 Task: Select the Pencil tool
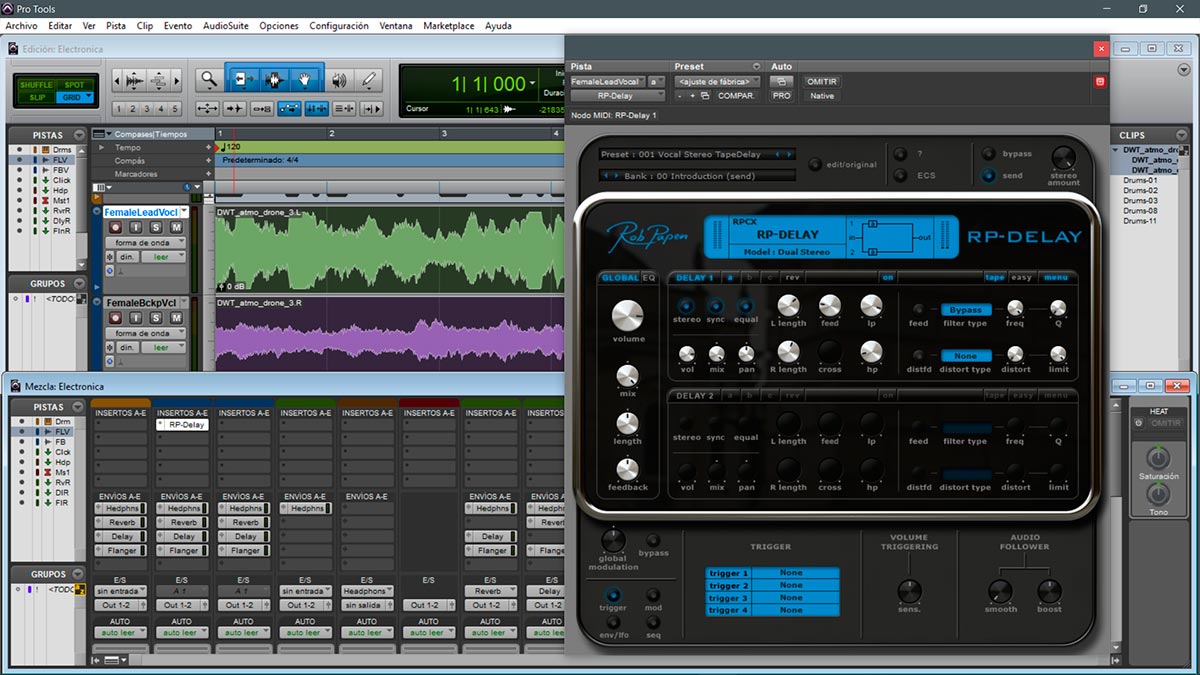pos(369,80)
